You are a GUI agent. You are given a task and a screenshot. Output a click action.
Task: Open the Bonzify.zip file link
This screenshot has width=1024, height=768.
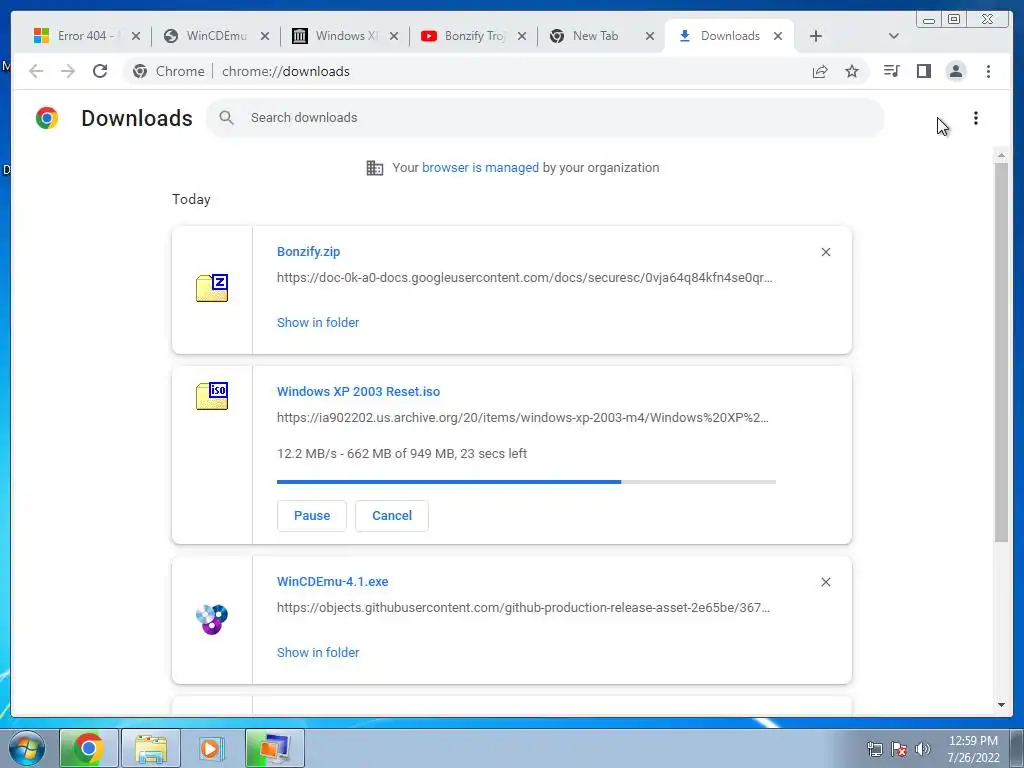(308, 251)
